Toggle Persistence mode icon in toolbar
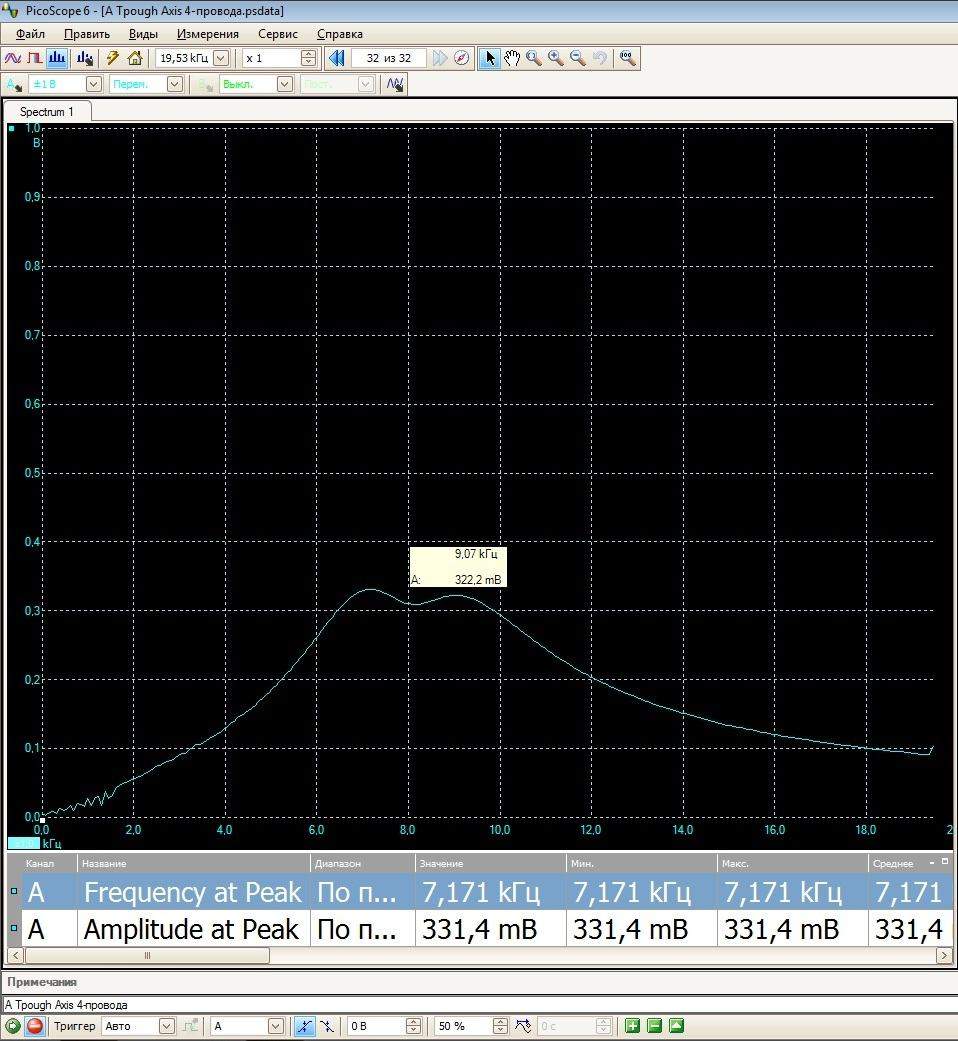 (x=35, y=58)
